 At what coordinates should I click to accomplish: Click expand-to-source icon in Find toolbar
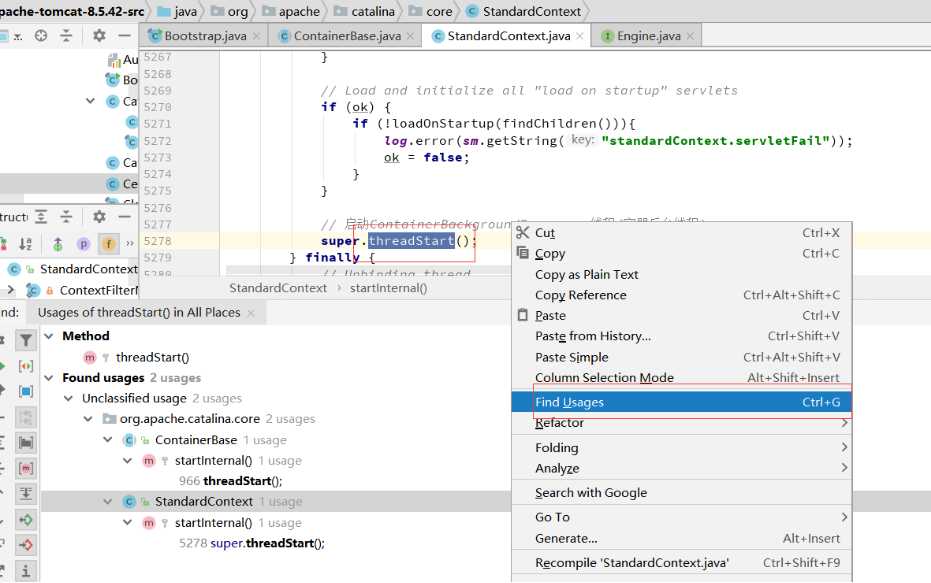(x=26, y=493)
